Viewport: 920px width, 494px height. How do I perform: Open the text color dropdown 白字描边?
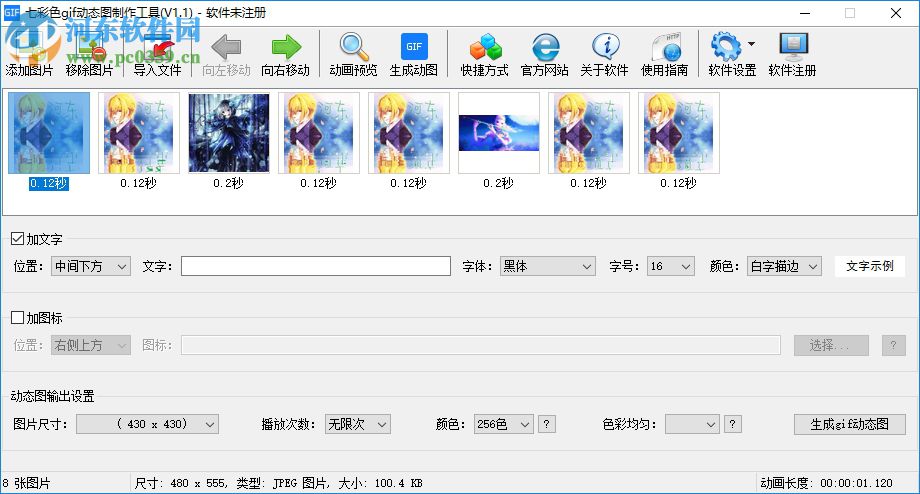pos(784,266)
